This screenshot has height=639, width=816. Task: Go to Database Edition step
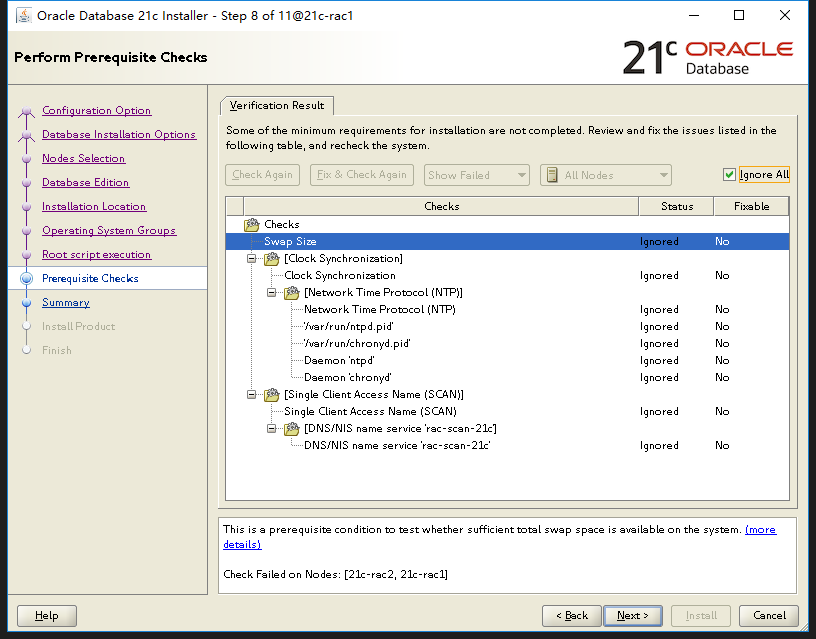[85, 182]
